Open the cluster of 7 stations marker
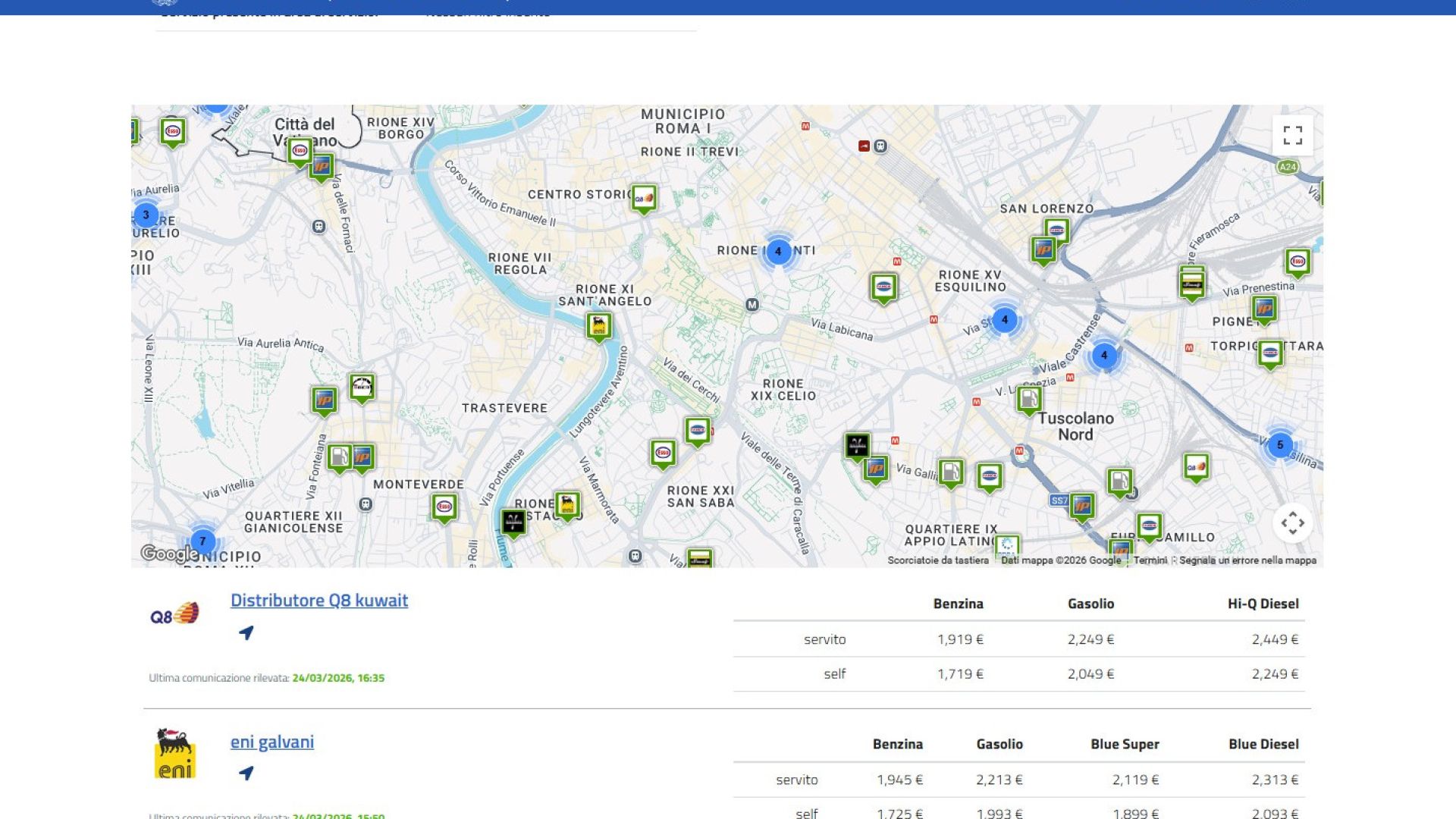The width and height of the screenshot is (1456, 819). (x=202, y=541)
